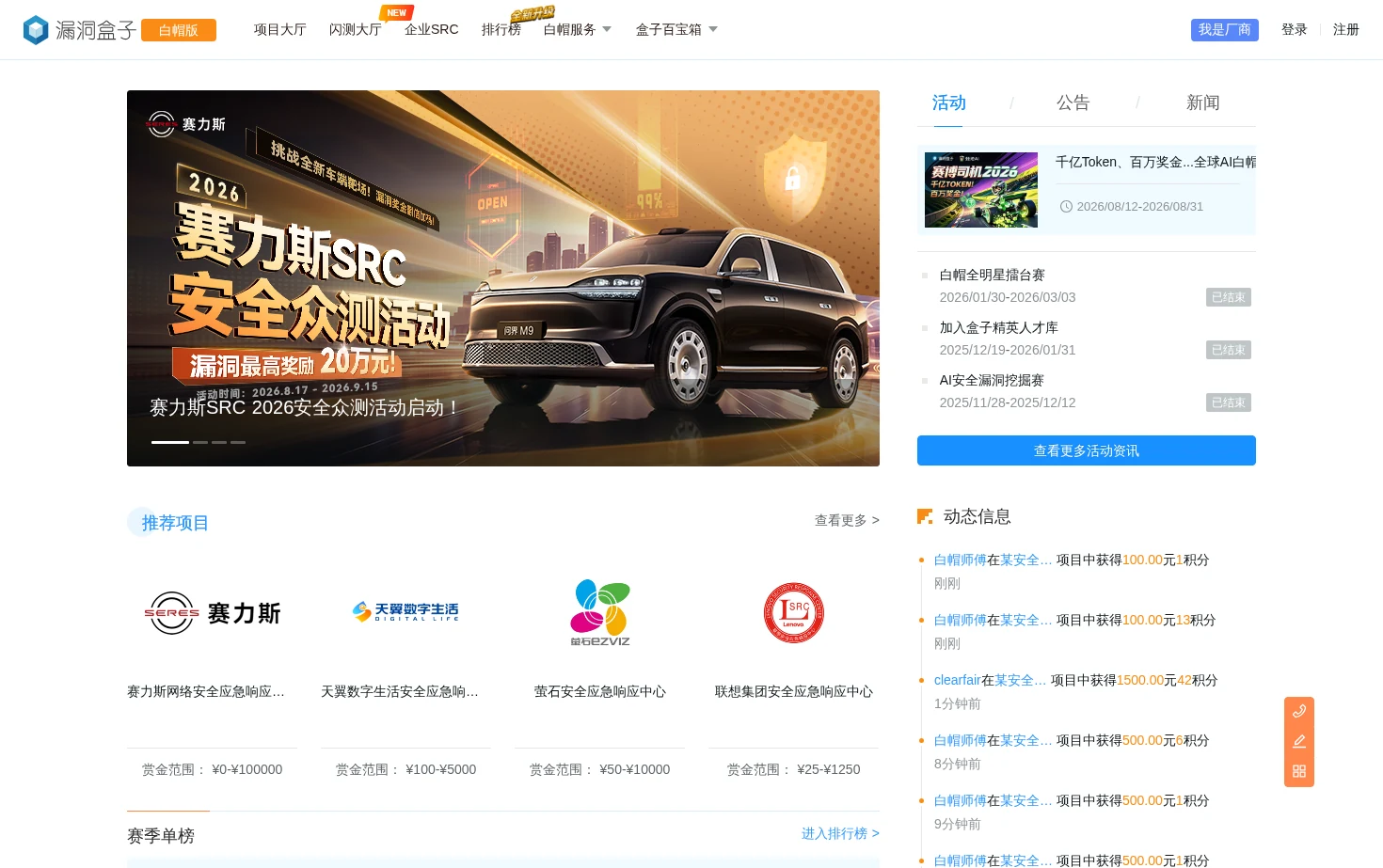
Task: Click the floating edit pencil icon
Action: pyautogui.click(x=1299, y=741)
